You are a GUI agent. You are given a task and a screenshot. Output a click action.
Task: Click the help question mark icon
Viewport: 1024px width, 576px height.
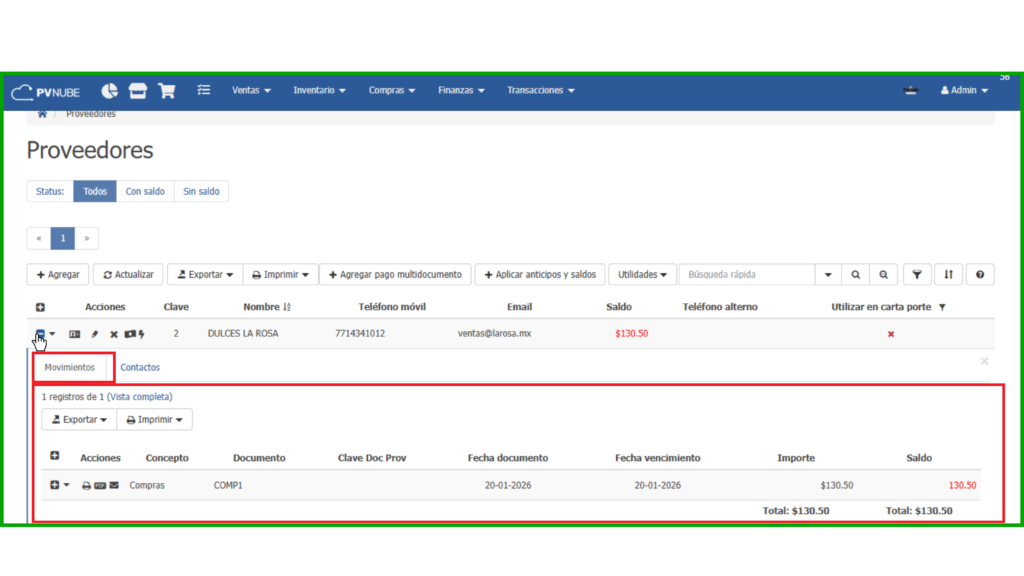(x=980, y=274)
